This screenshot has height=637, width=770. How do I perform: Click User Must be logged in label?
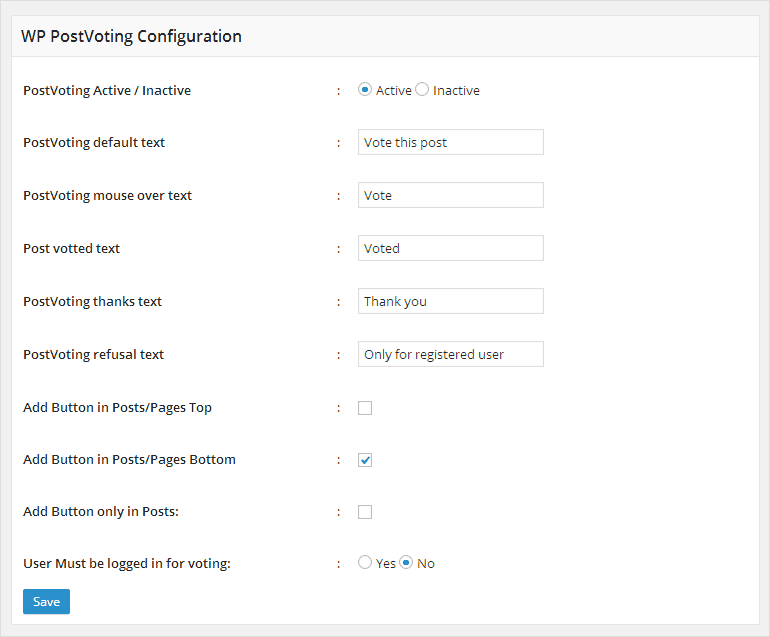point(127,563)
